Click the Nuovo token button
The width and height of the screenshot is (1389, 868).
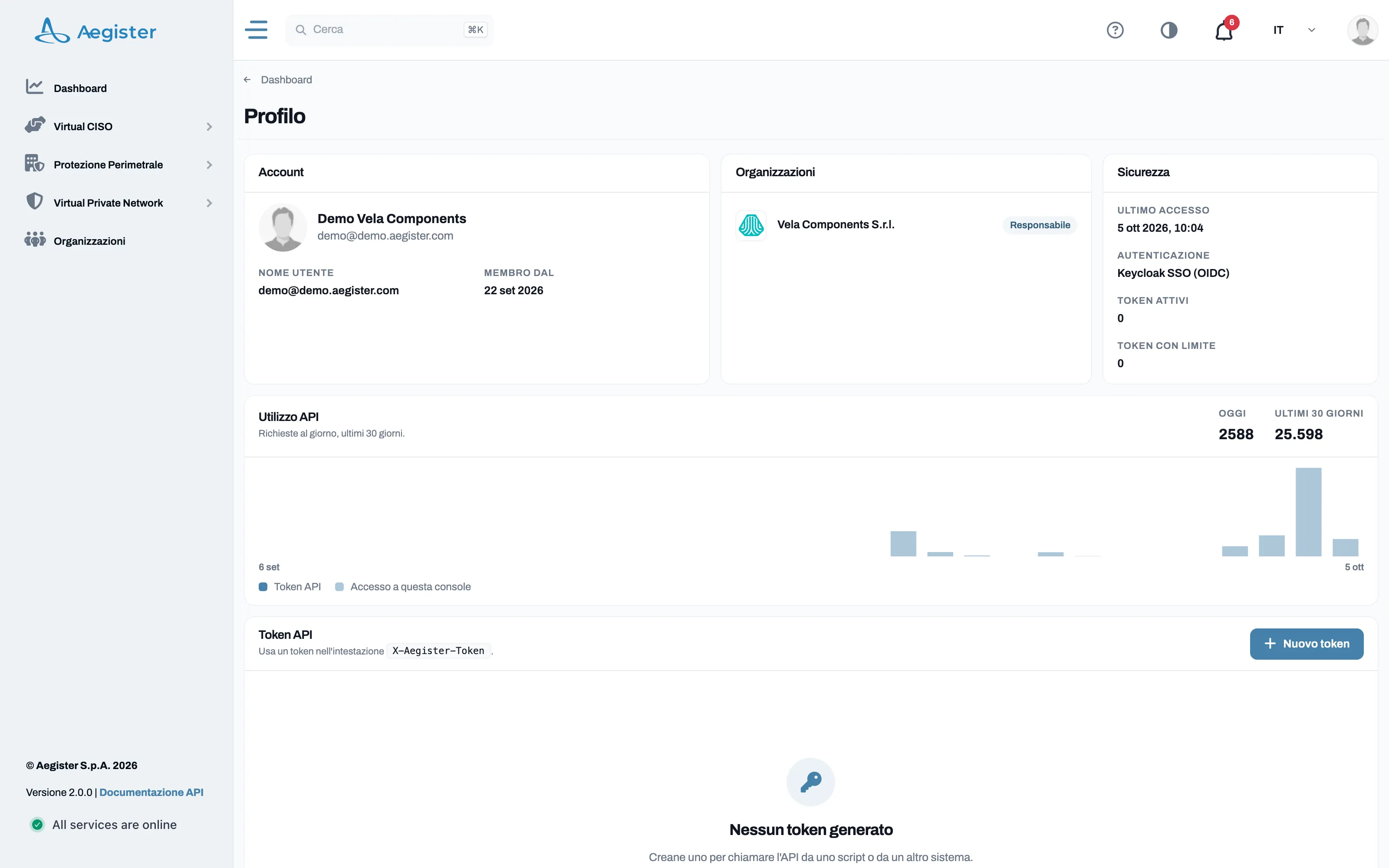coord(1307,644)
